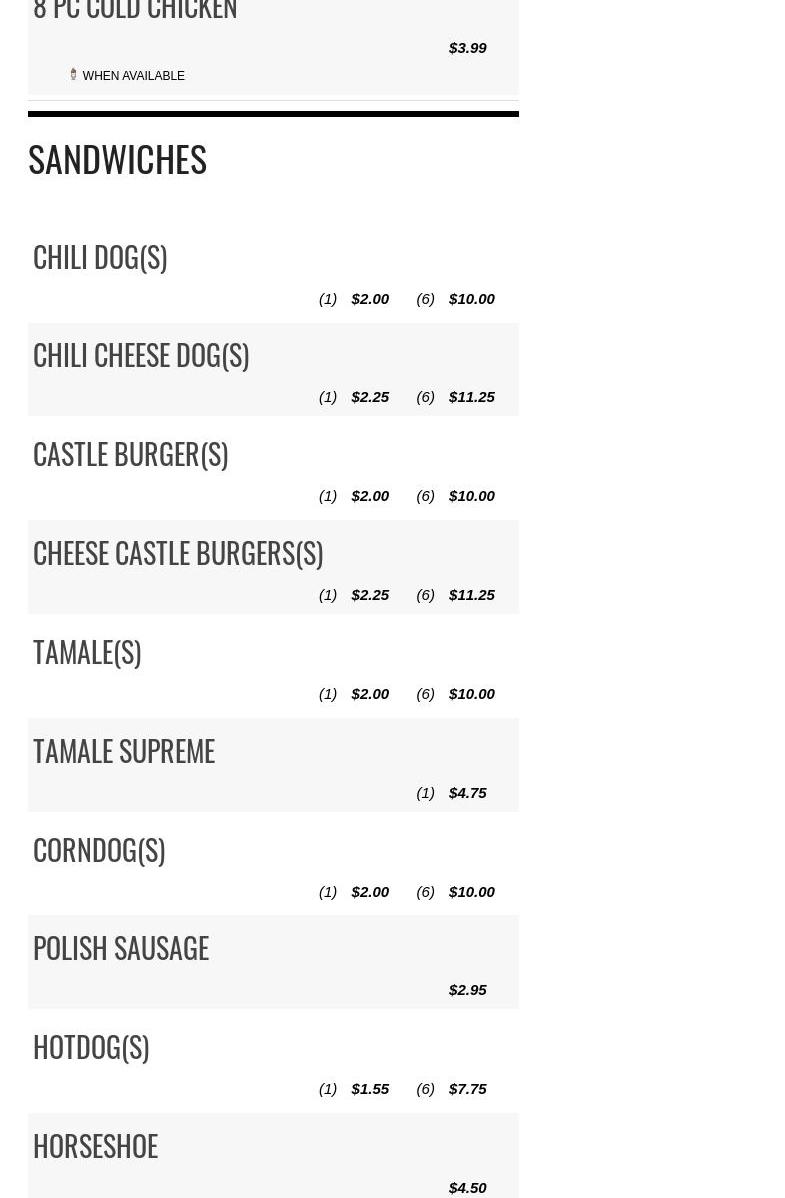This screenshot has width=785, height=1198.
Task: Click the small icon beside When Available
Action: 73,75
